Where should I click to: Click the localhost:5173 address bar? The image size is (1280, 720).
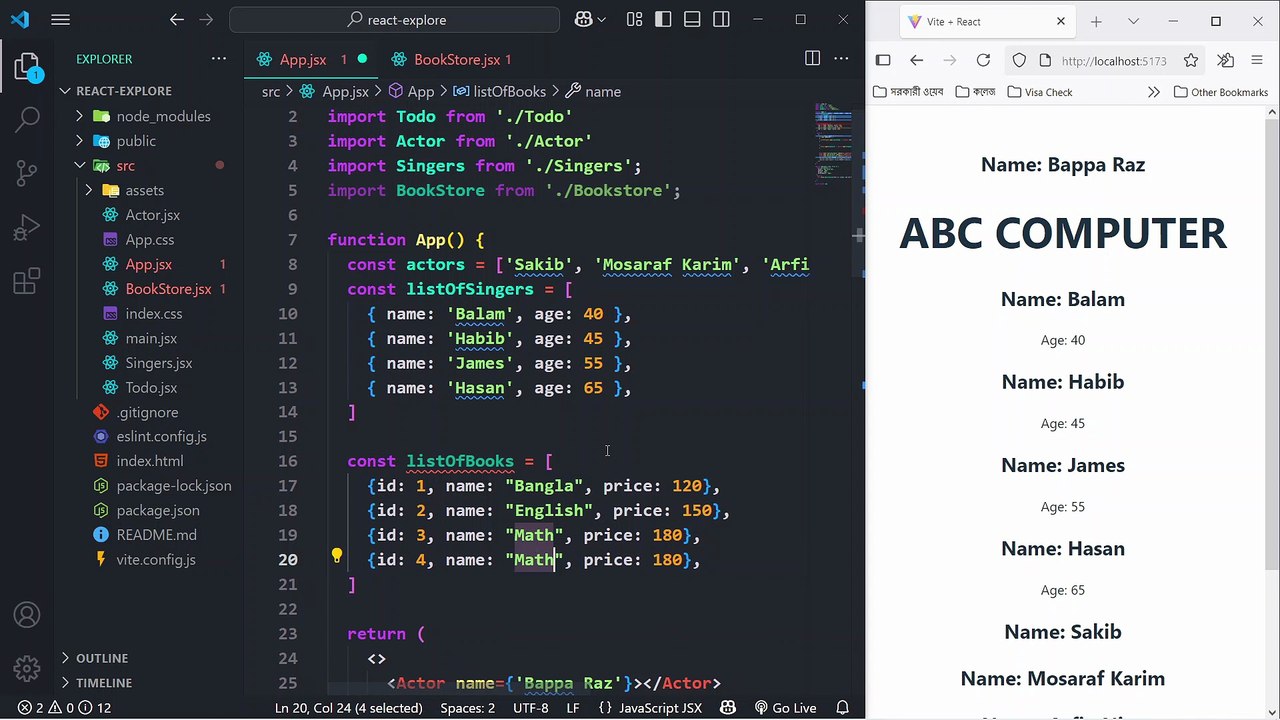pos(1105,61)
